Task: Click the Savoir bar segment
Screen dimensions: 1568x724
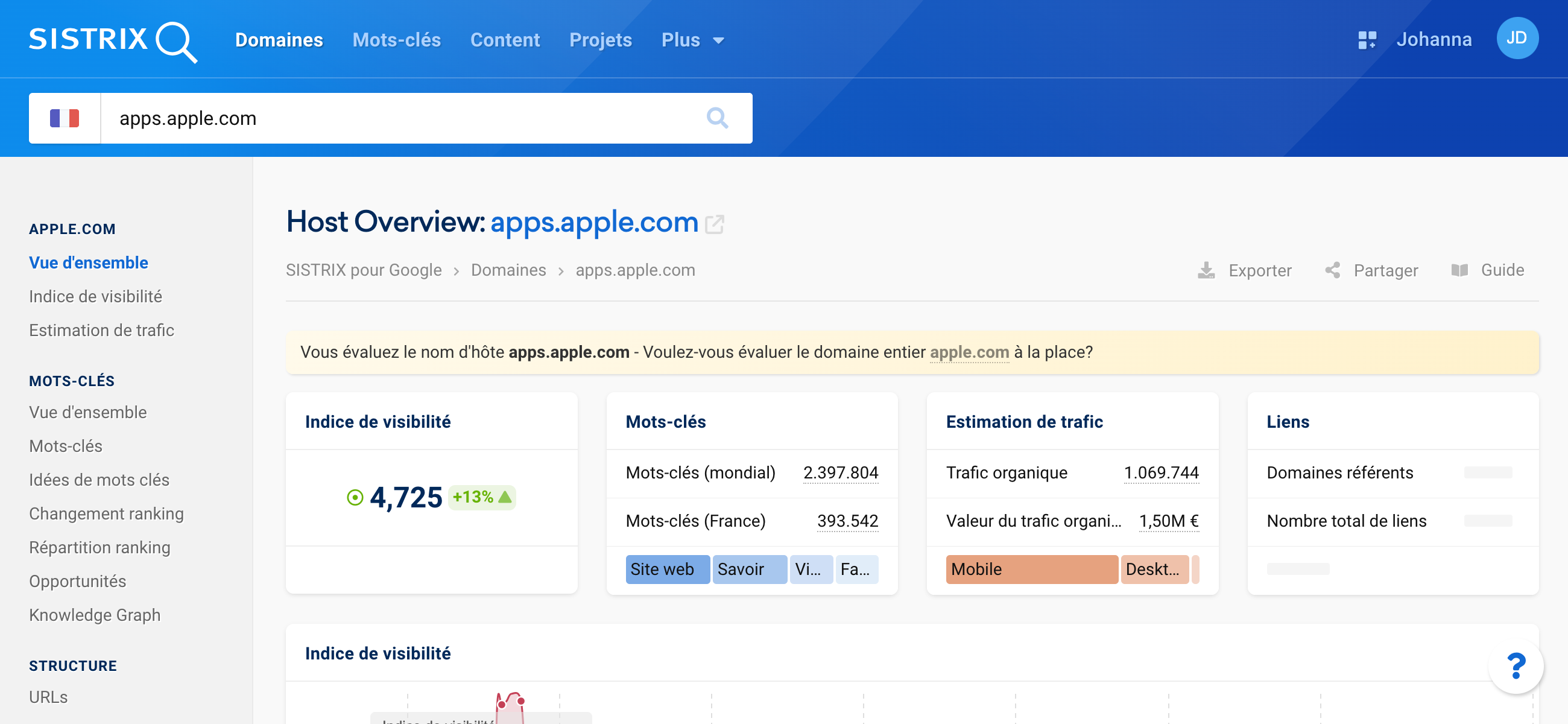Action: click(x=750, y=570)
